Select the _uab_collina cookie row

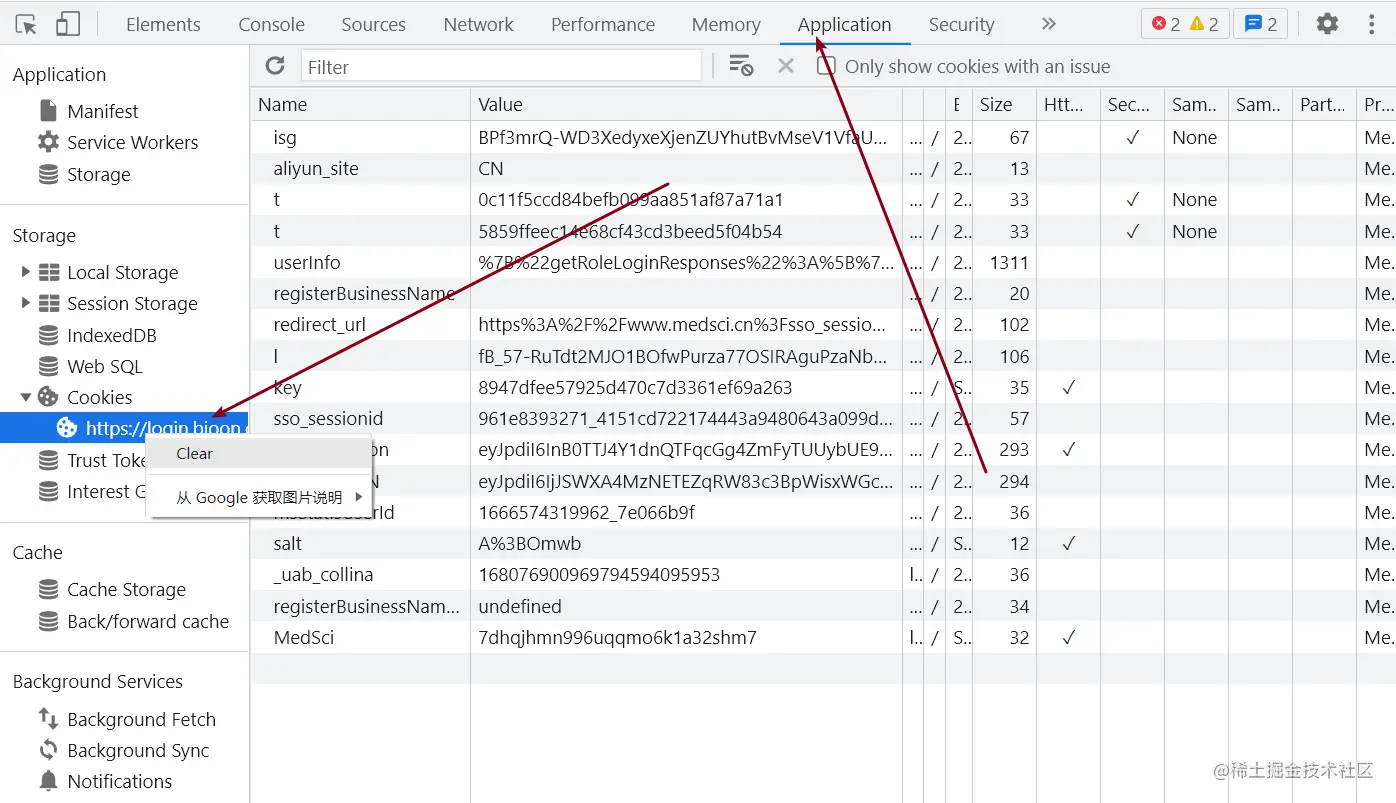click(823, 574)
